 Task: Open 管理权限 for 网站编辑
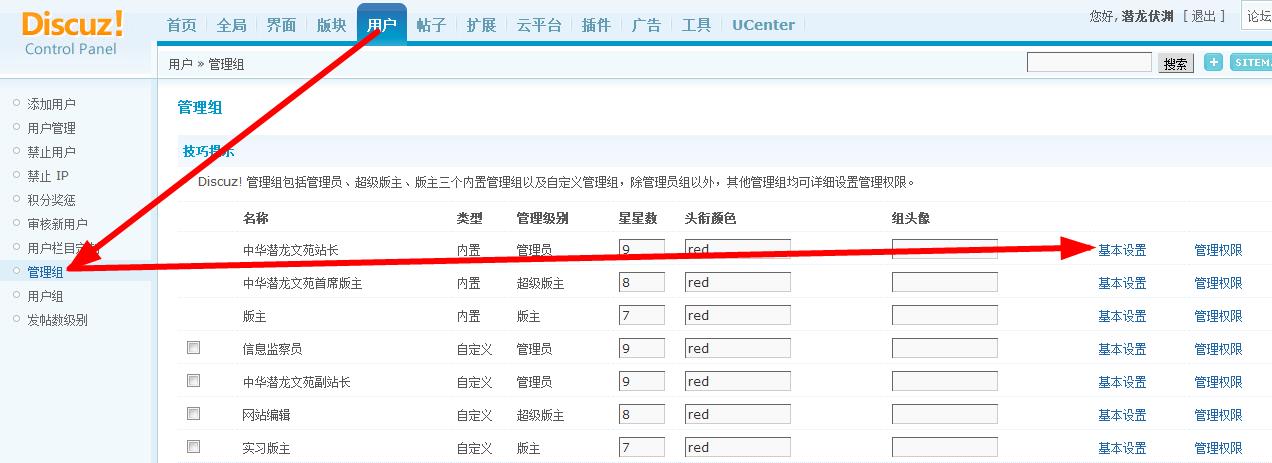pyautogui.click(x=1218, y=415)
